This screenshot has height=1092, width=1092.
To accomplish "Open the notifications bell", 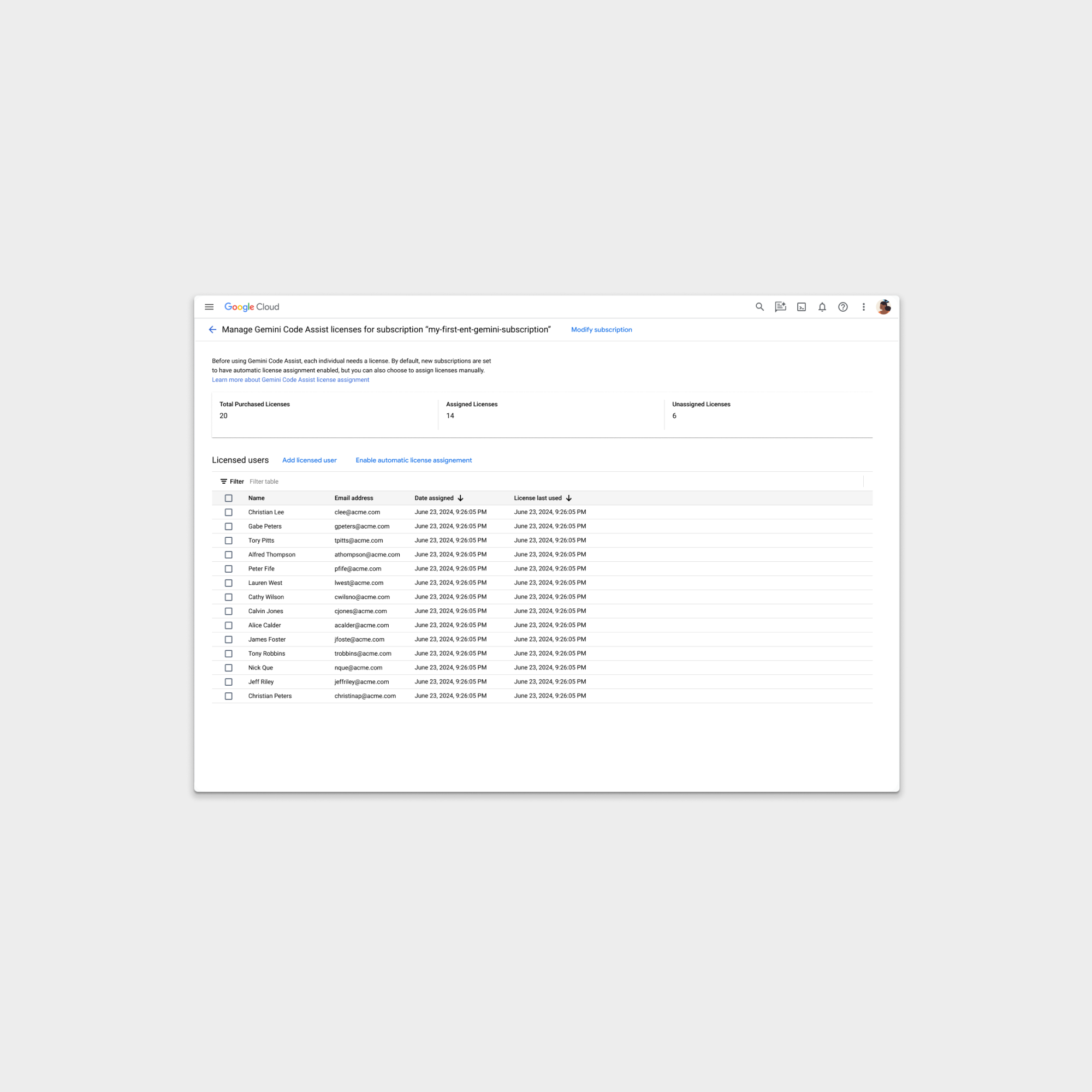I will tap(822, 307).
